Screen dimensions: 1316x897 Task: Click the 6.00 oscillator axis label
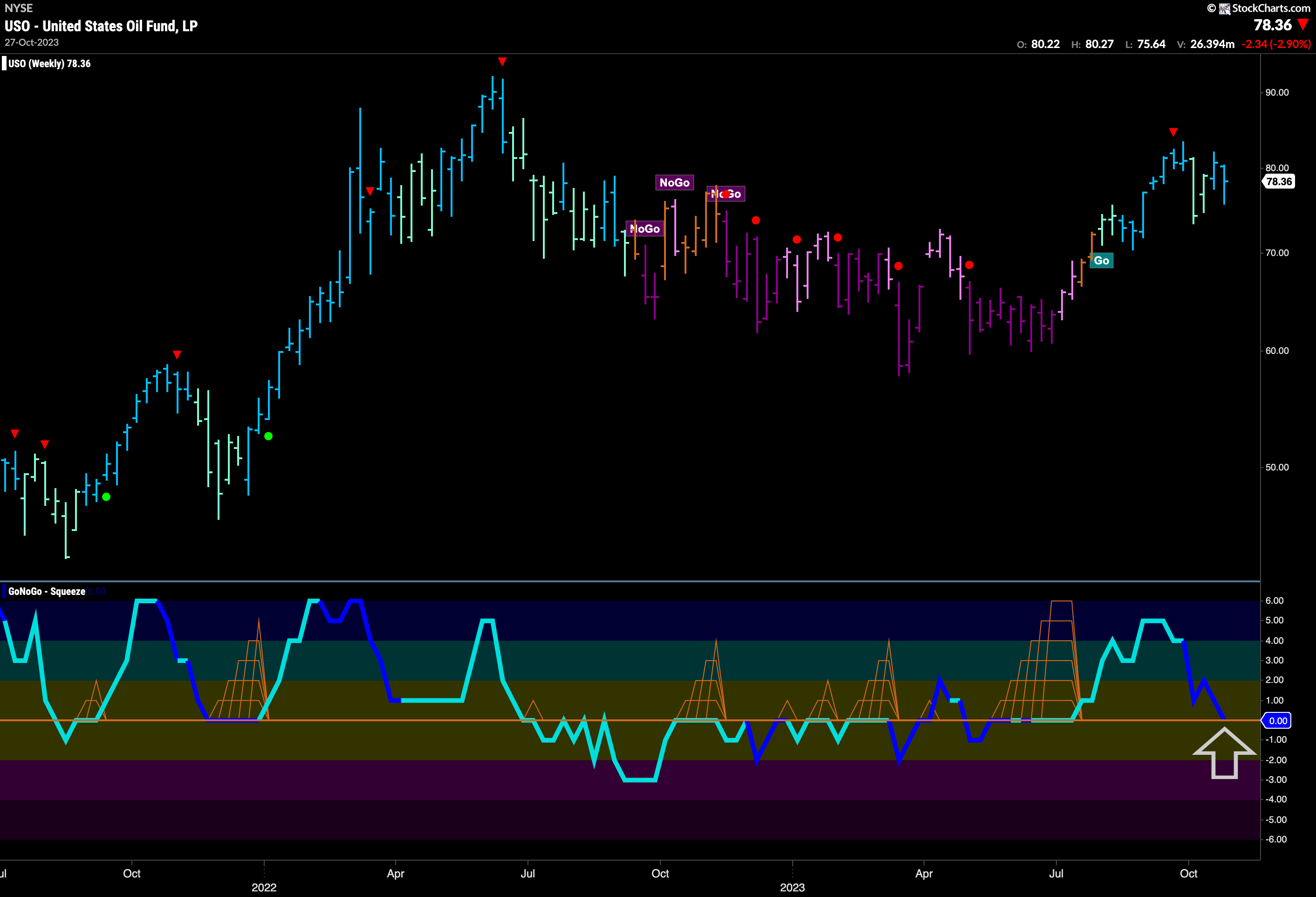[1275, 600]
